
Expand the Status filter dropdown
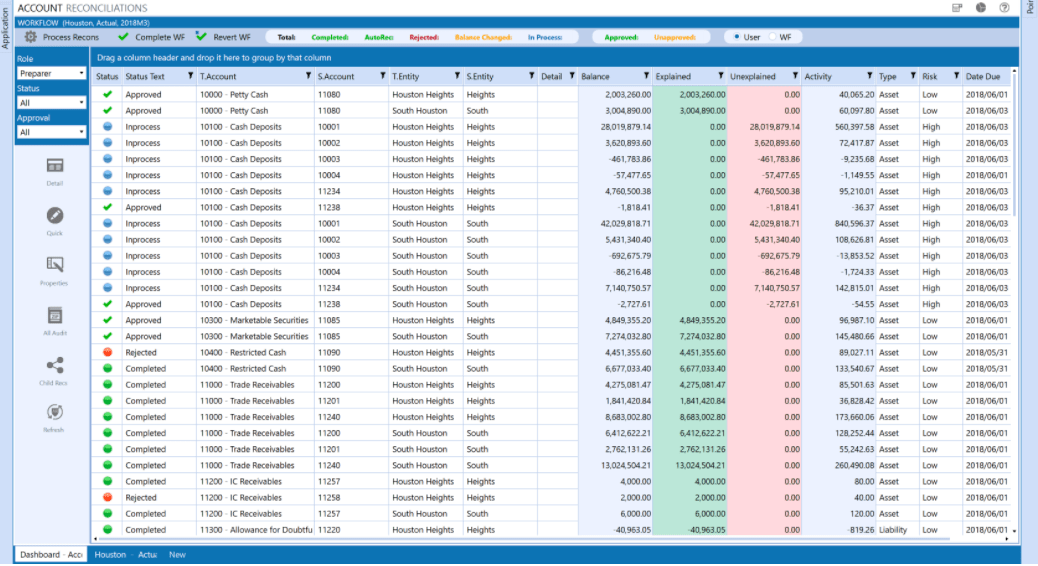(51, 102)
